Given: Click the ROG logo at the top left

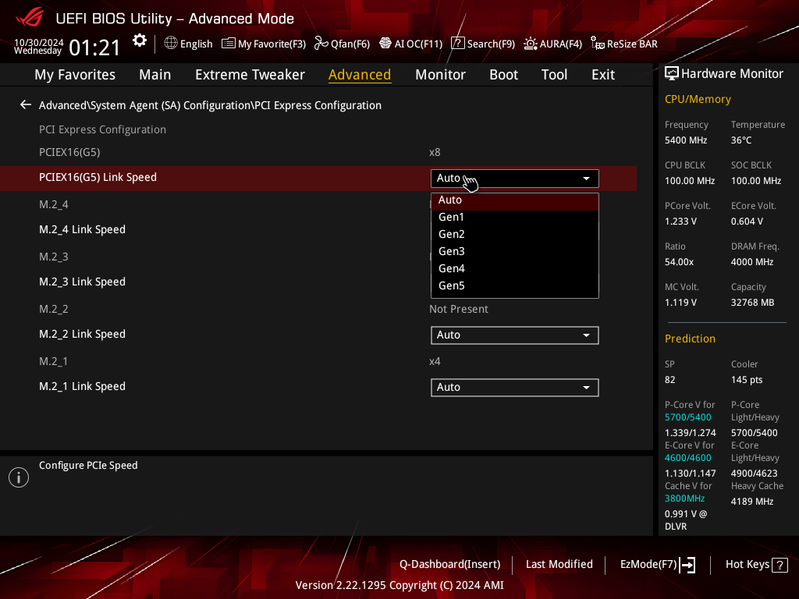Looking at the screenshot, I should [x=30, y=18].
